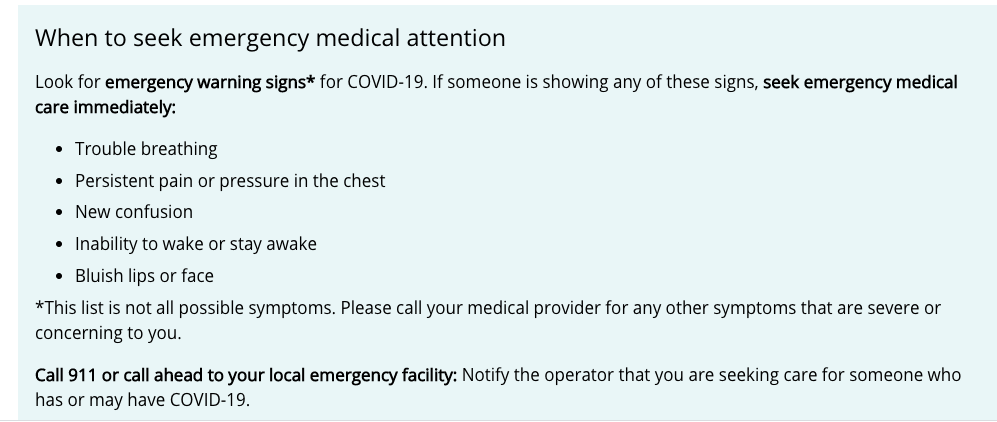
Task: Click 'for COVID-19. If someone is showing' text
Action: (x=462, y=83)
